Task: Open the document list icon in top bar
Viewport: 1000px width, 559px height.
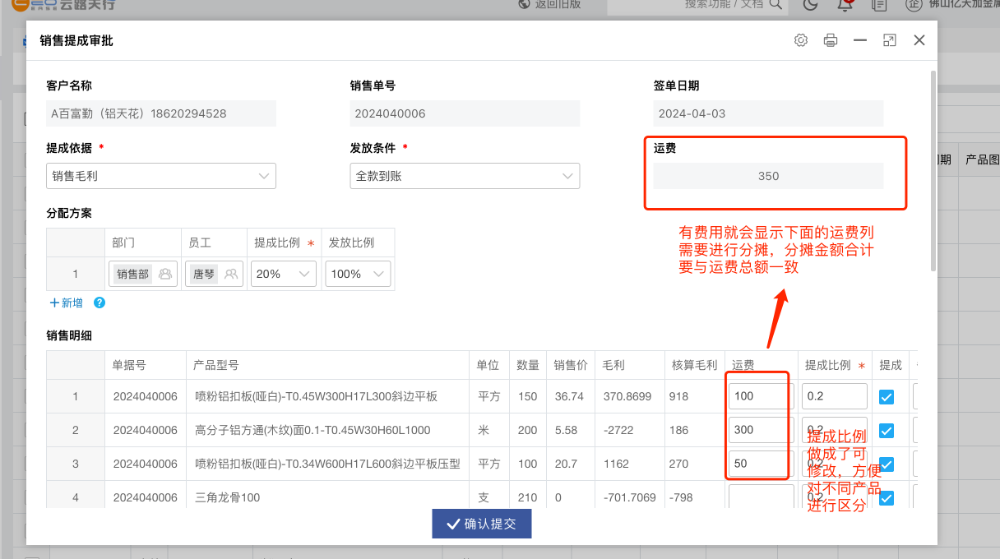Action: [x=879, y=5]
